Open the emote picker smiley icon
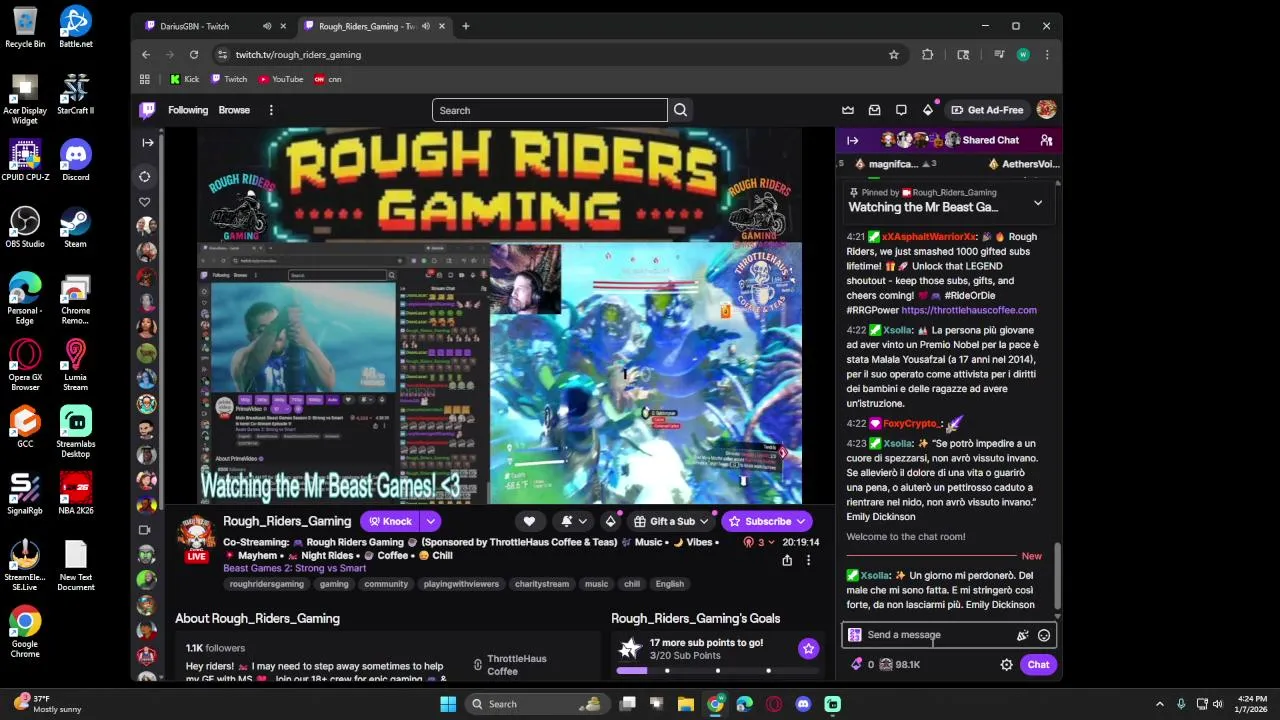This screenshot has width=1280, height=720. (x=1044, y=635)
